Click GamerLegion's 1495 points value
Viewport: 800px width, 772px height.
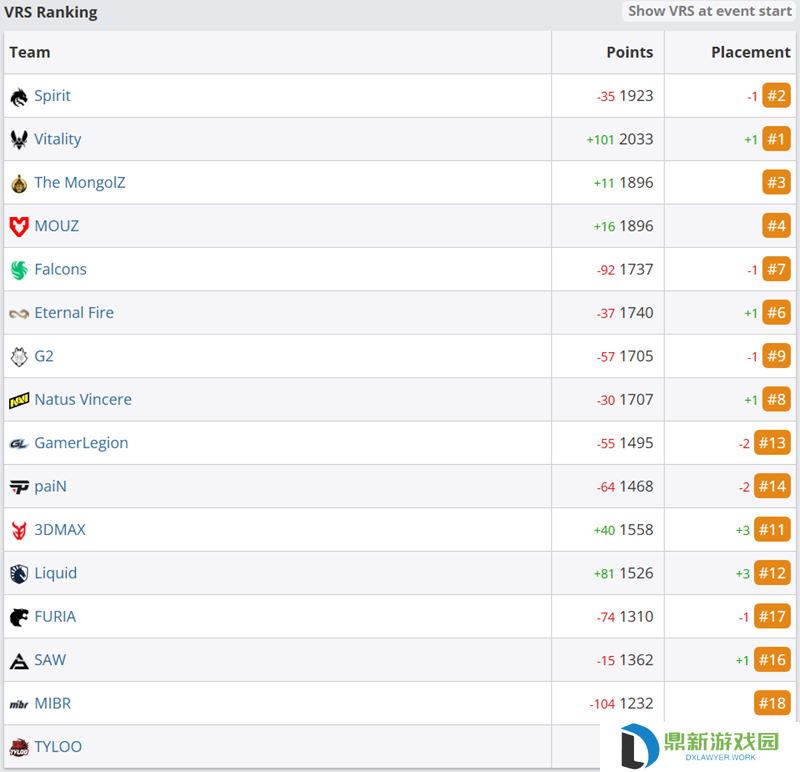[x=636, y=442]
